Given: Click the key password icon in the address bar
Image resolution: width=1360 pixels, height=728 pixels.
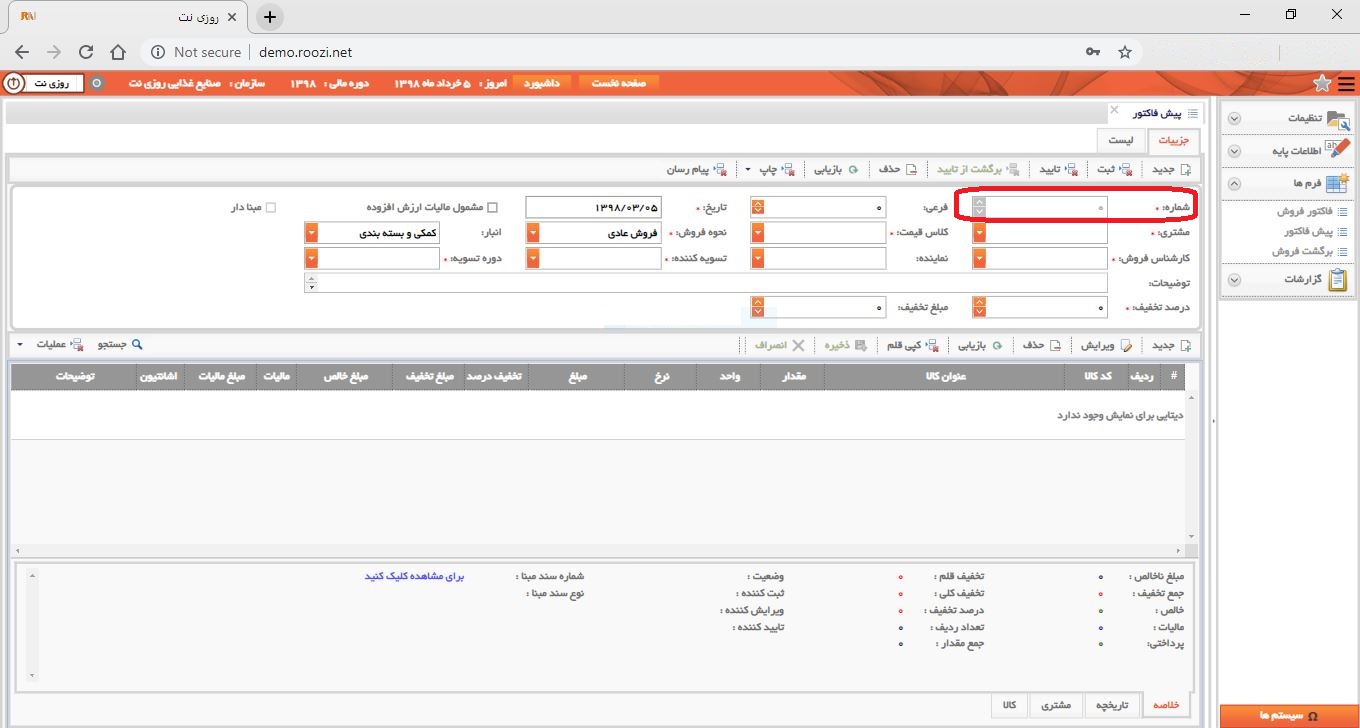Looking at the screenshot, I should pyautogui.click(x=1094, y=52).
